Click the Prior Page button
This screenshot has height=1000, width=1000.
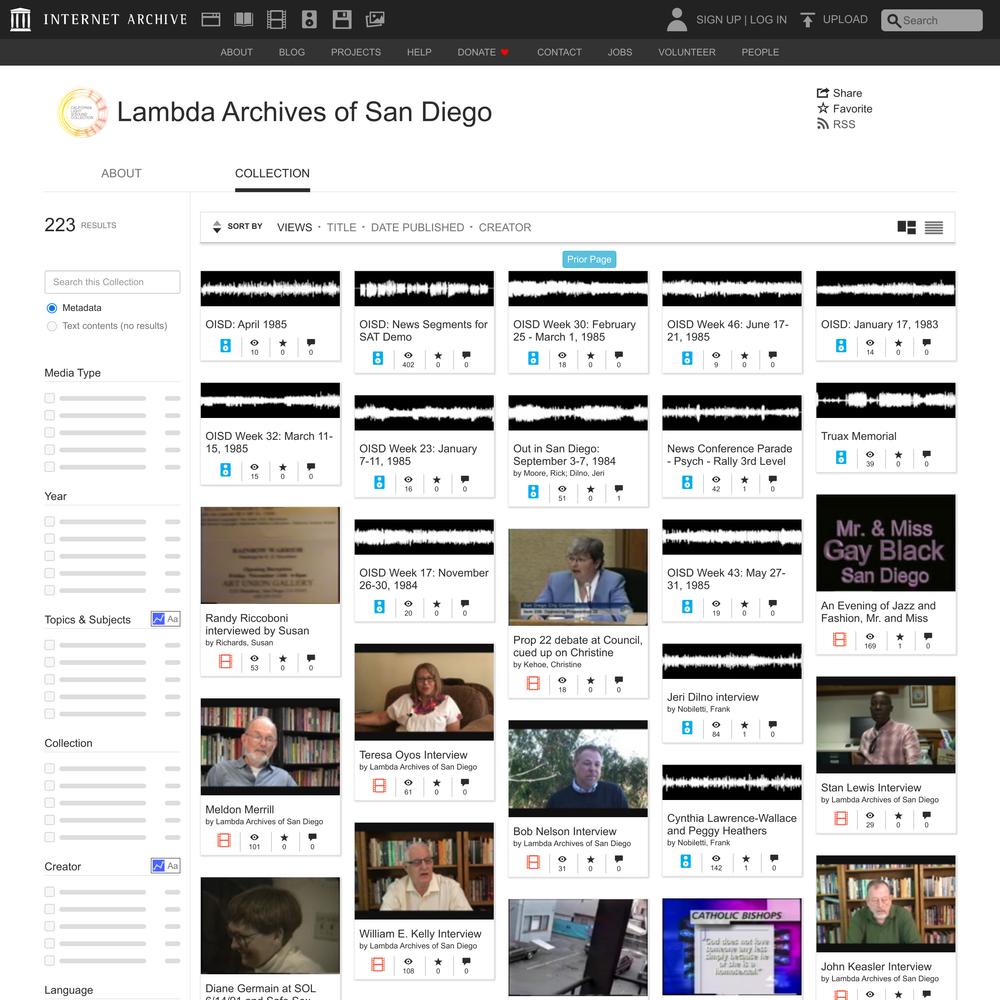[x=589, y=260]
